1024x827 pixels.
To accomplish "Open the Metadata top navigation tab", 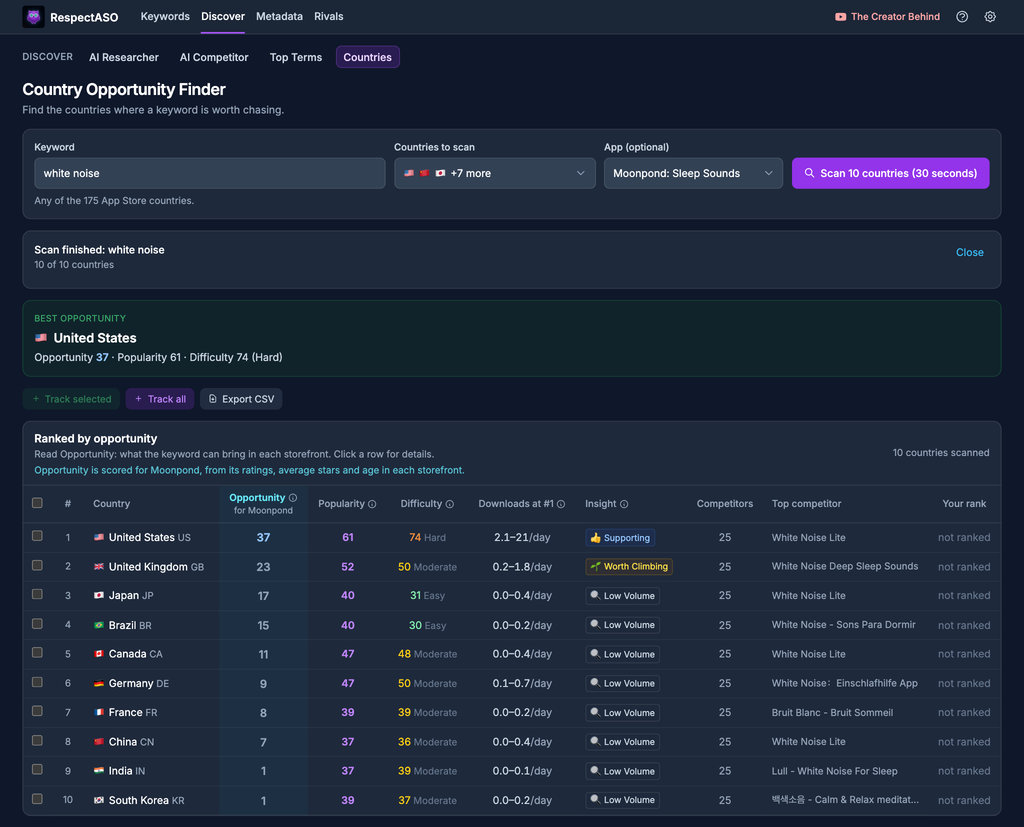I will (x=279, y=16).
